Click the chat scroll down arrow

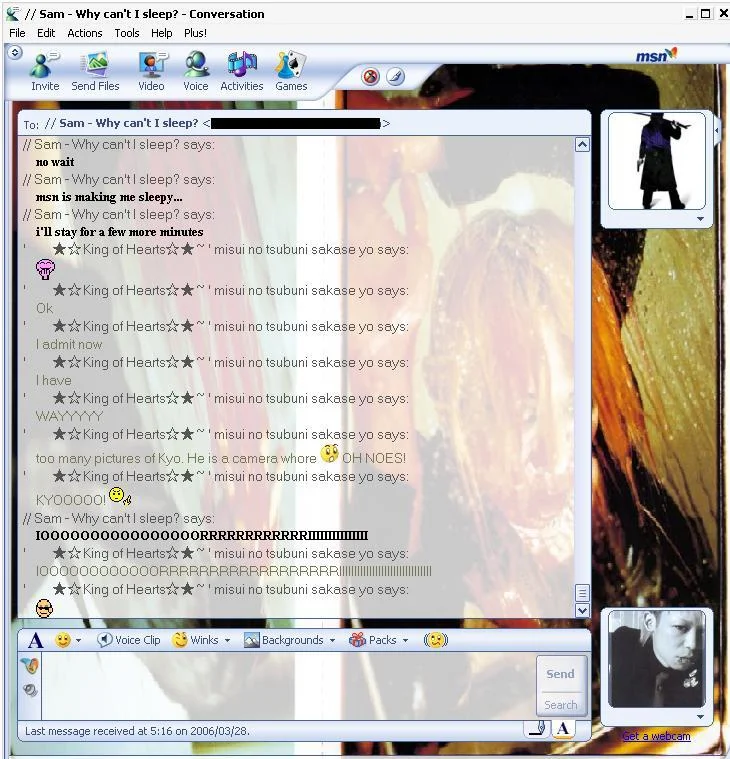tap(582, 610)
